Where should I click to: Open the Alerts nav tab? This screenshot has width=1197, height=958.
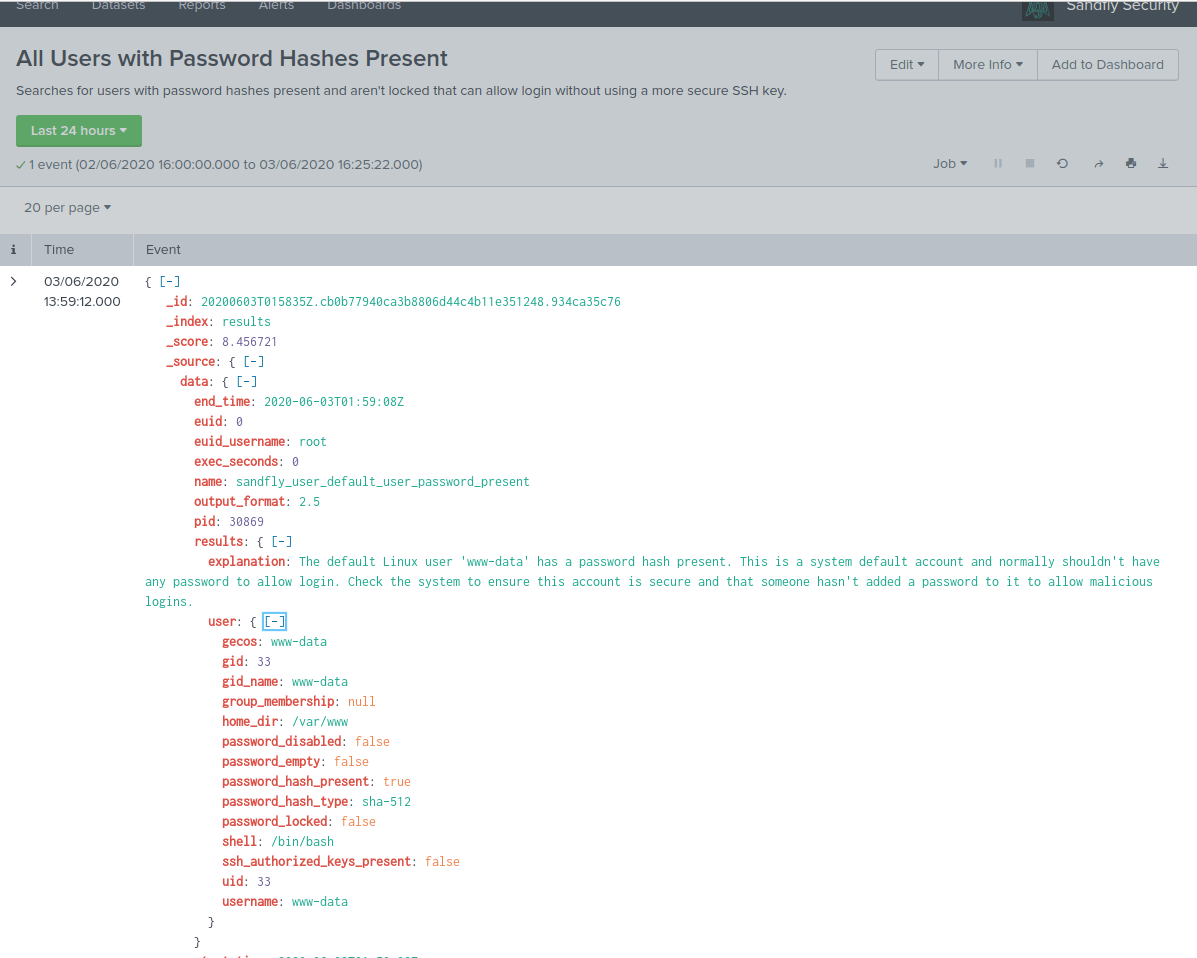coord(276,5)
